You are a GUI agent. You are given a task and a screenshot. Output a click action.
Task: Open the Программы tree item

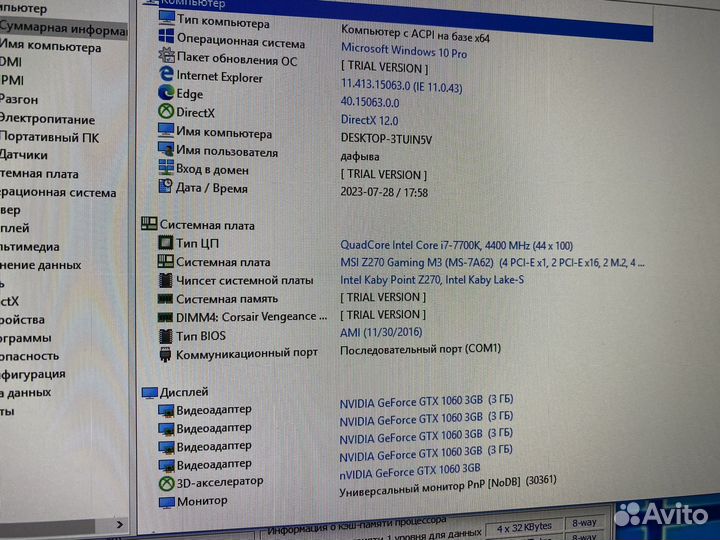(25, 338)
